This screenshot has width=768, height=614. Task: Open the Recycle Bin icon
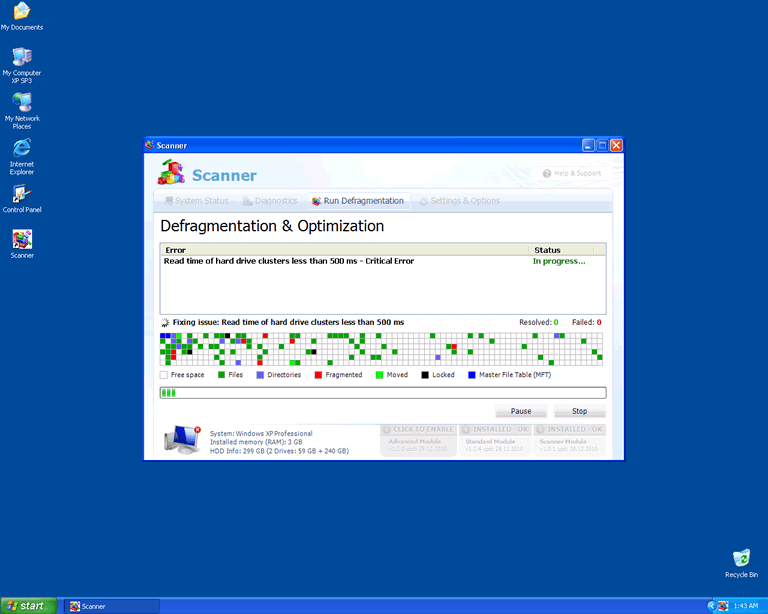click(x=741, y=558)
